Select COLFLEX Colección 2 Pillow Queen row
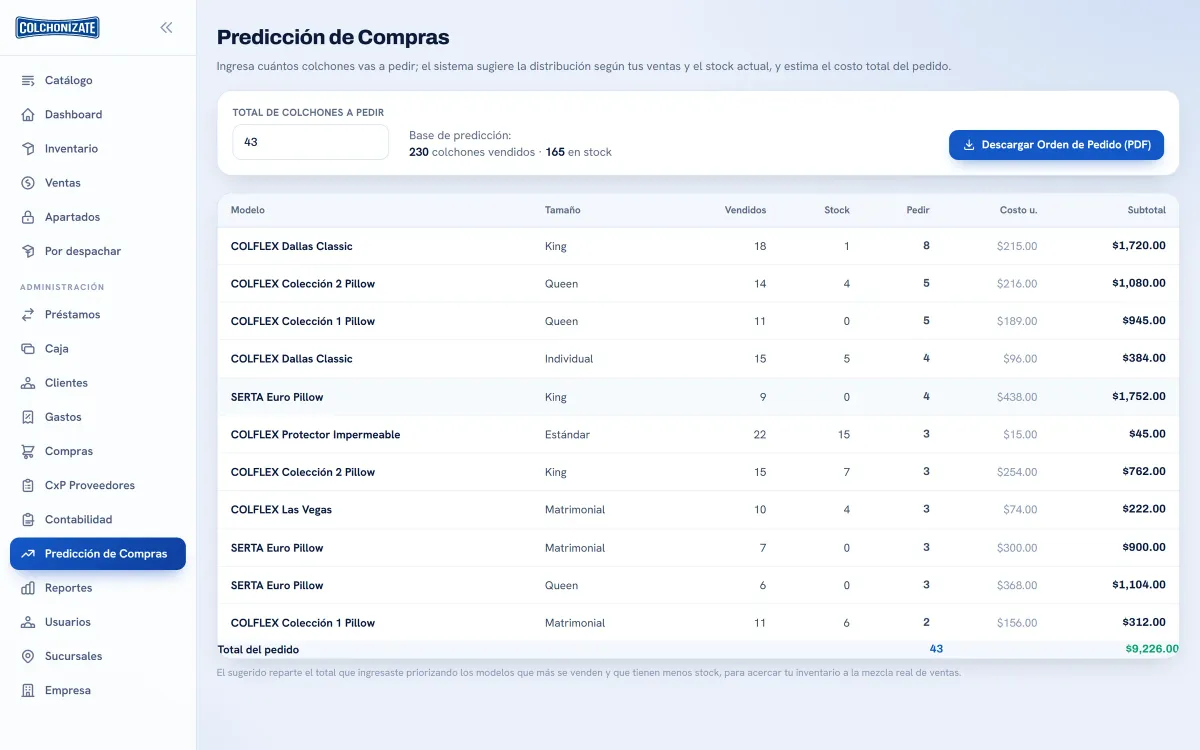 click(698, 284)
